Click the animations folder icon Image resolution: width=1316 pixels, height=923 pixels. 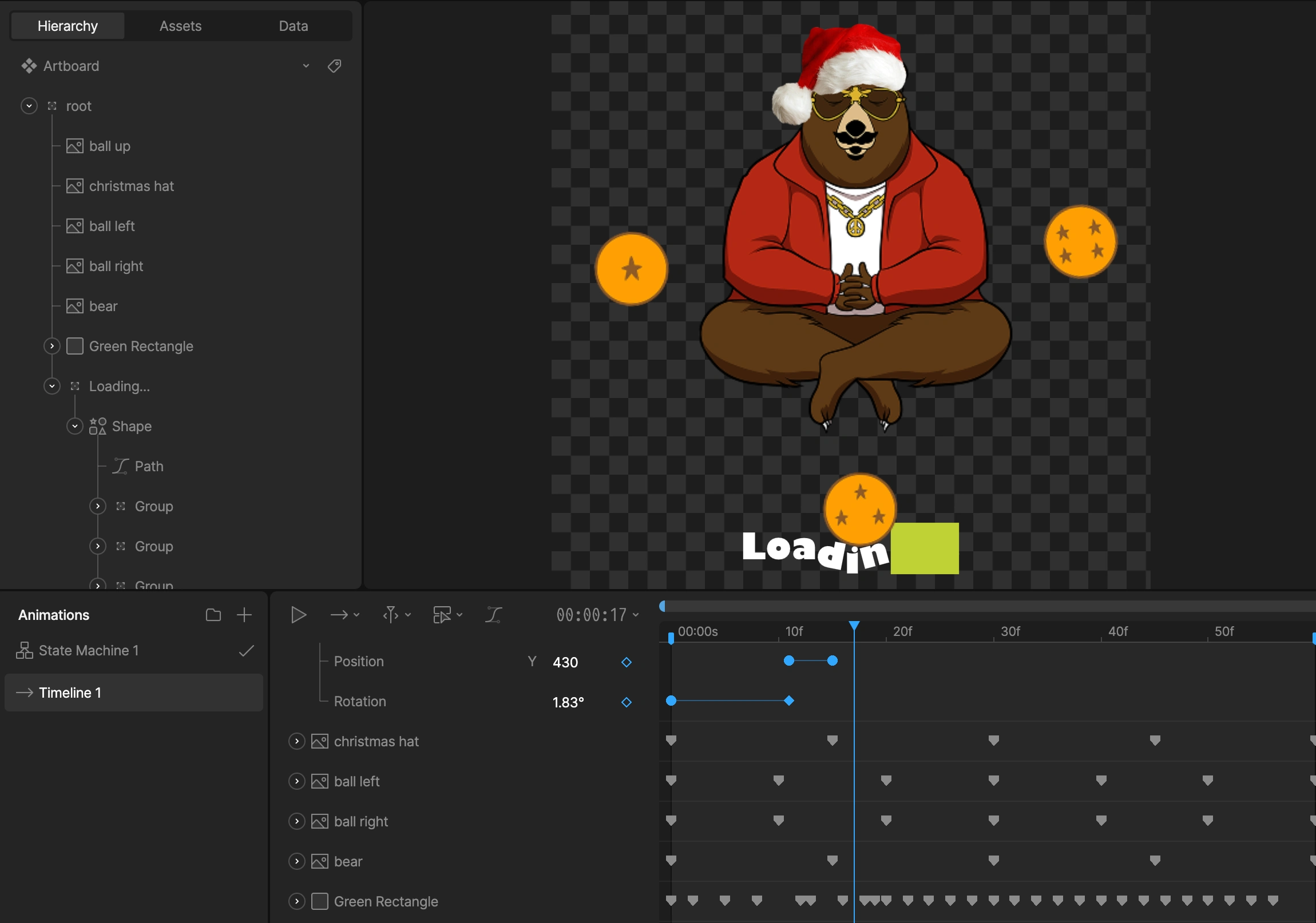(x=213, y=615)
